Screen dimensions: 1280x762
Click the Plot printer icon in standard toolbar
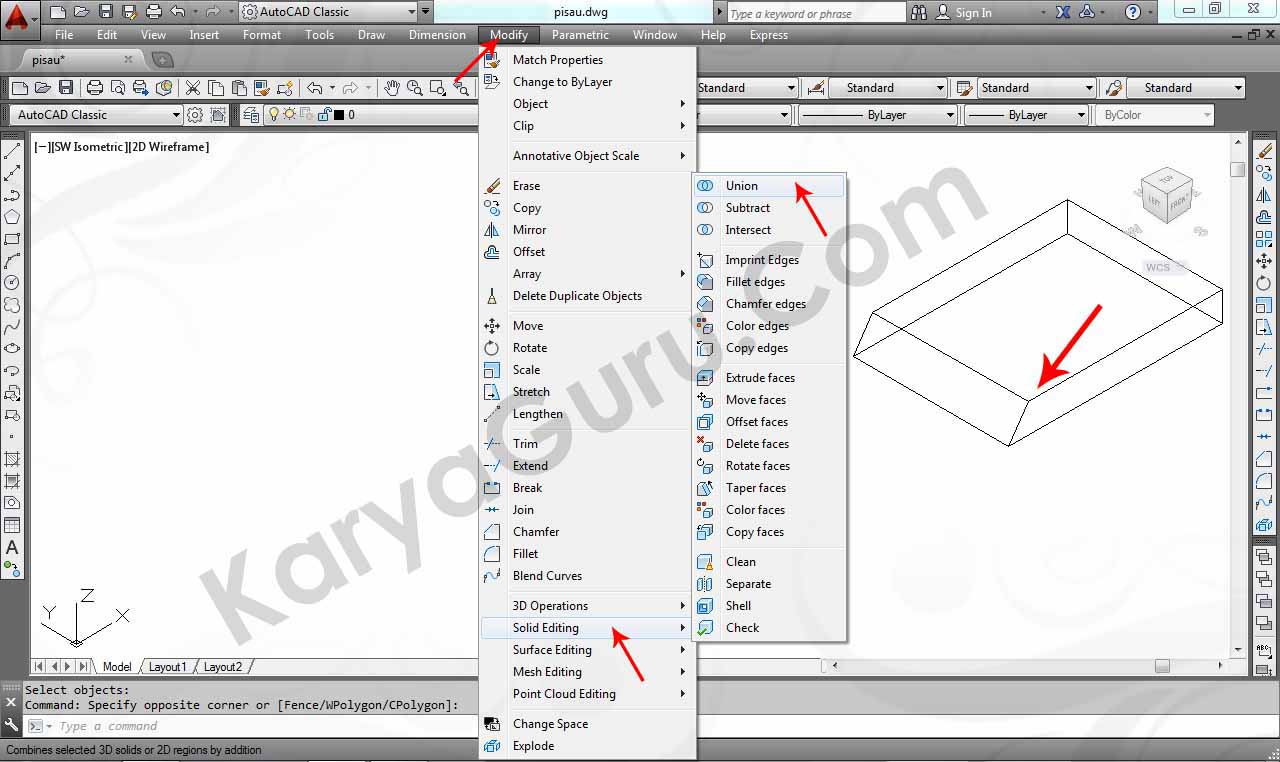tap(95, 88)
